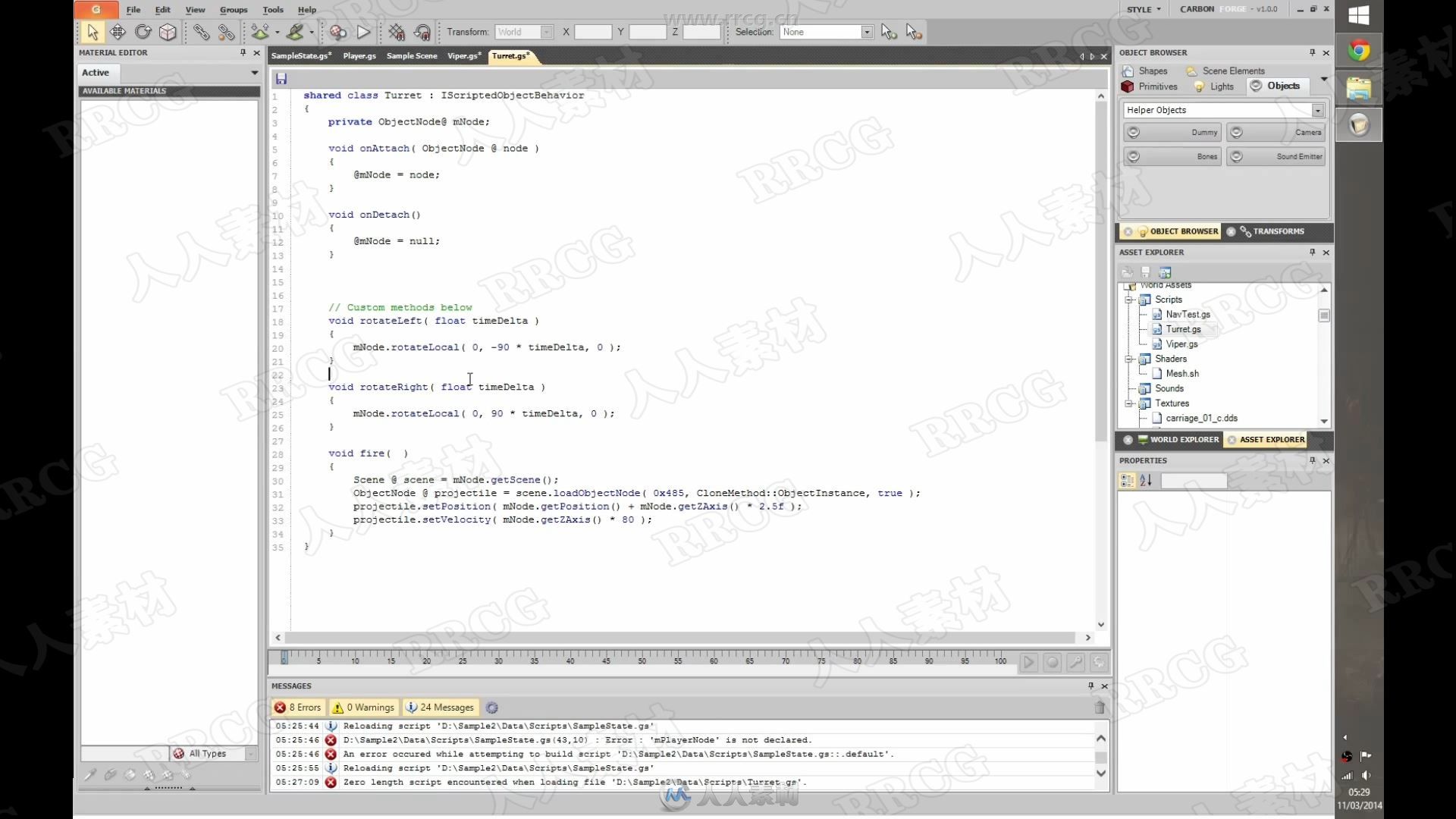This screenshot has width=1456, height=819.
Task: Select the Primitives category
Action: click(1150, 86)
